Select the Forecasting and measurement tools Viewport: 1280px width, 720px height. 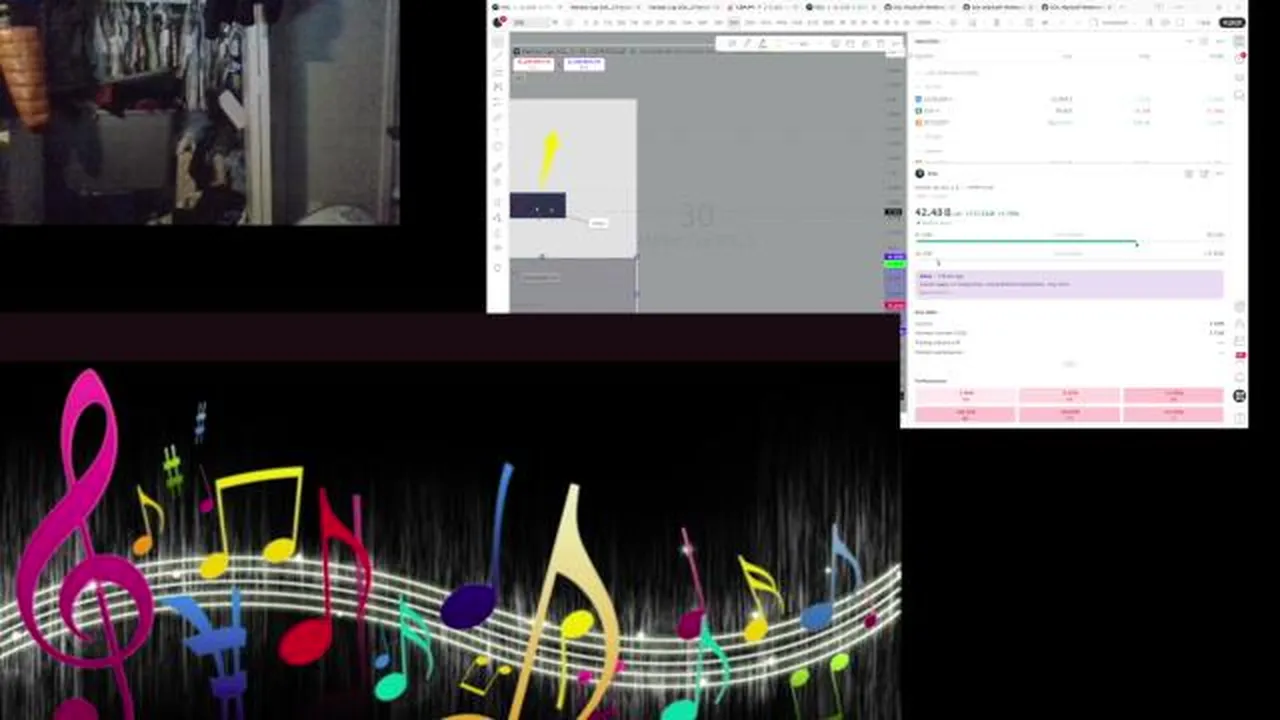498,102
